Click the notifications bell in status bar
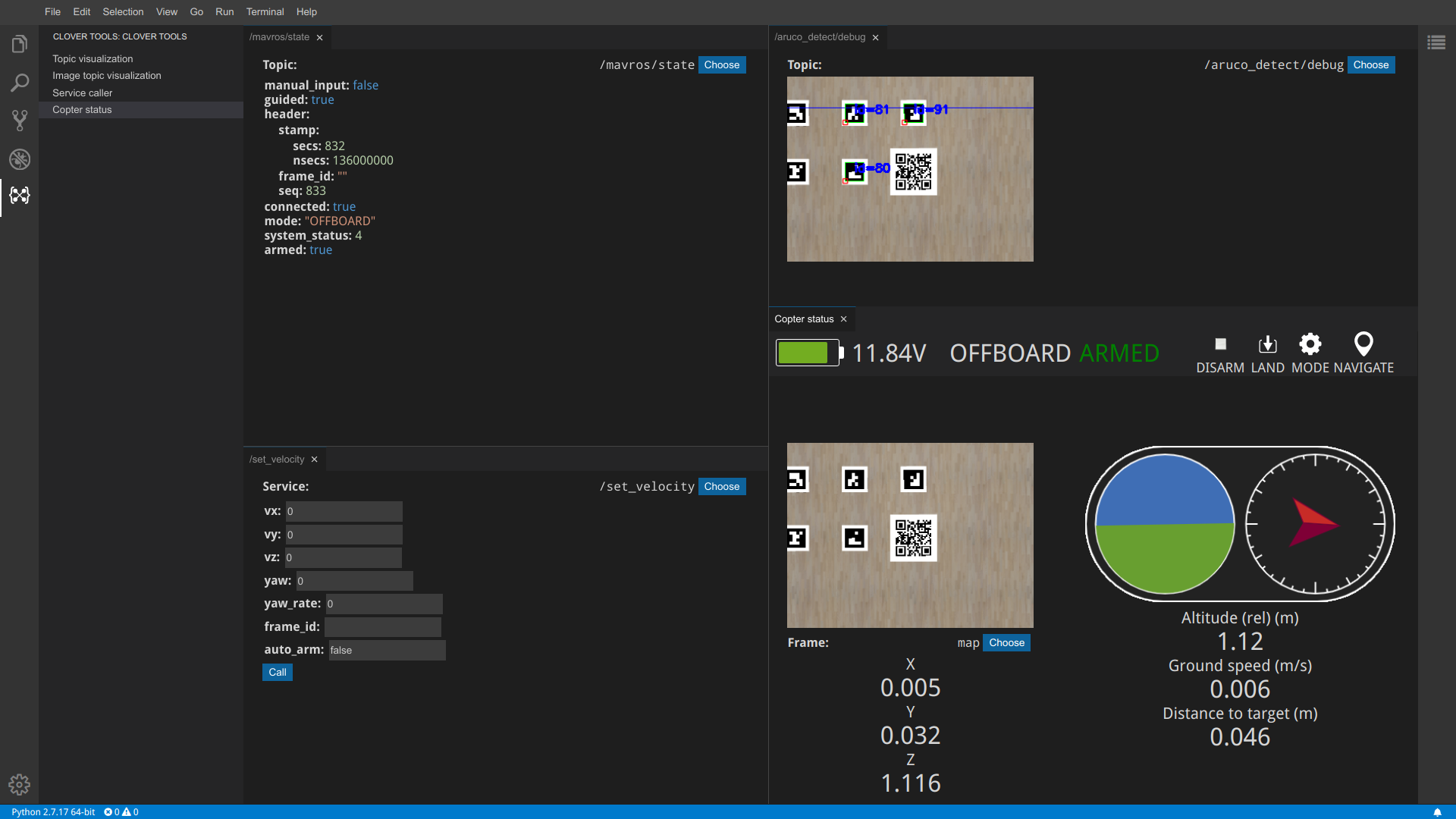Viewport: 1456px width, 819px height. pyautogui.click(x=1437, y=811)
